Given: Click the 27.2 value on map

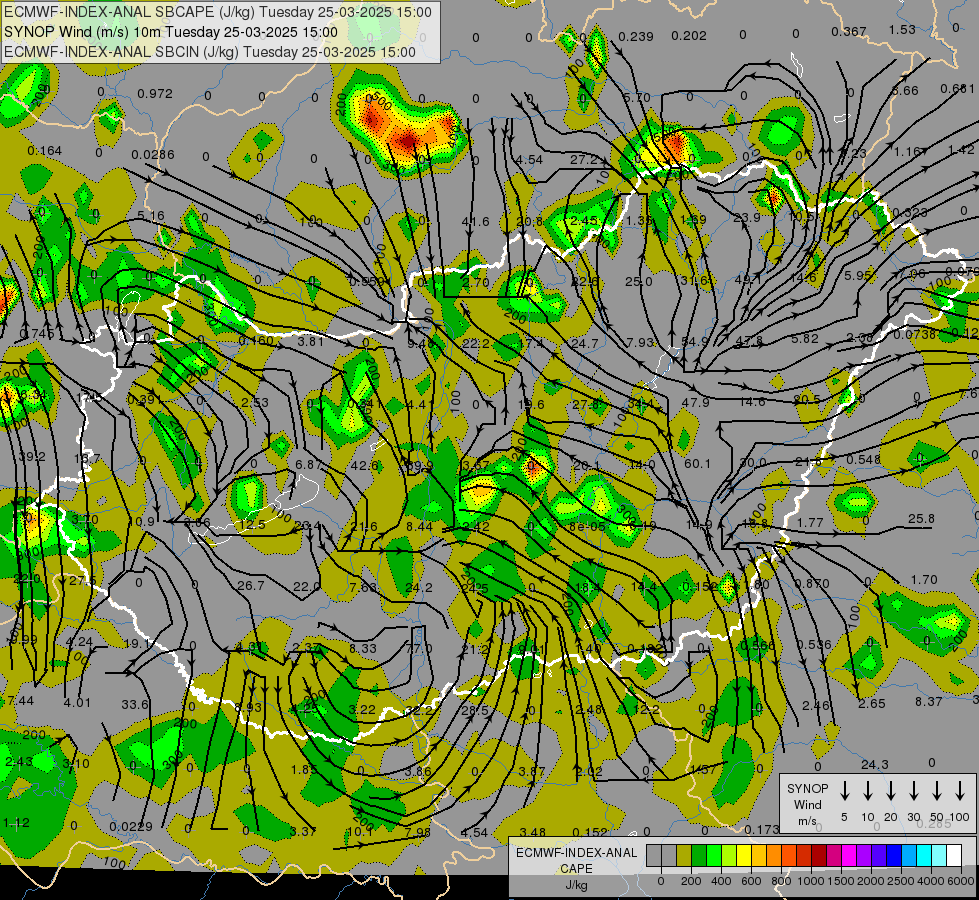Looking at the screenshot, I should coord(583,159).
